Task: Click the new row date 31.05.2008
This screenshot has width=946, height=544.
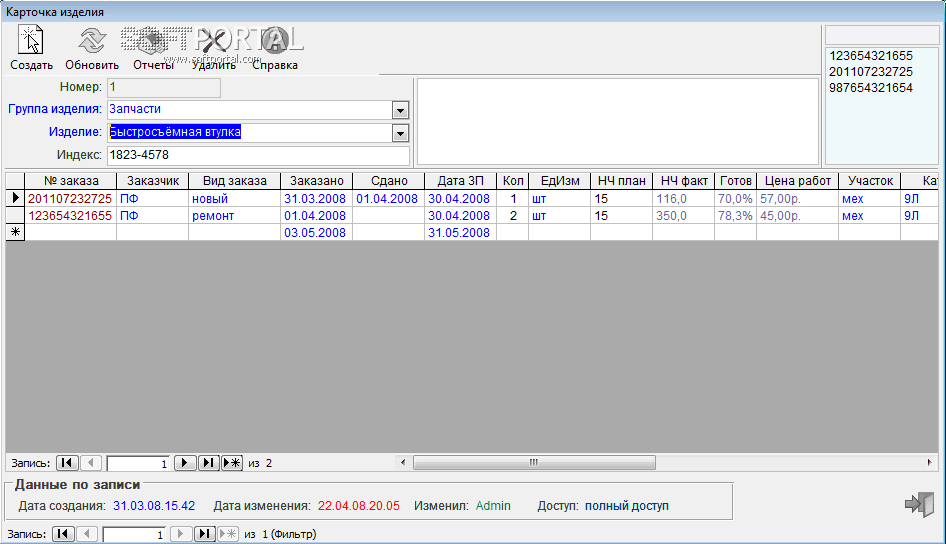Action: 460,232
